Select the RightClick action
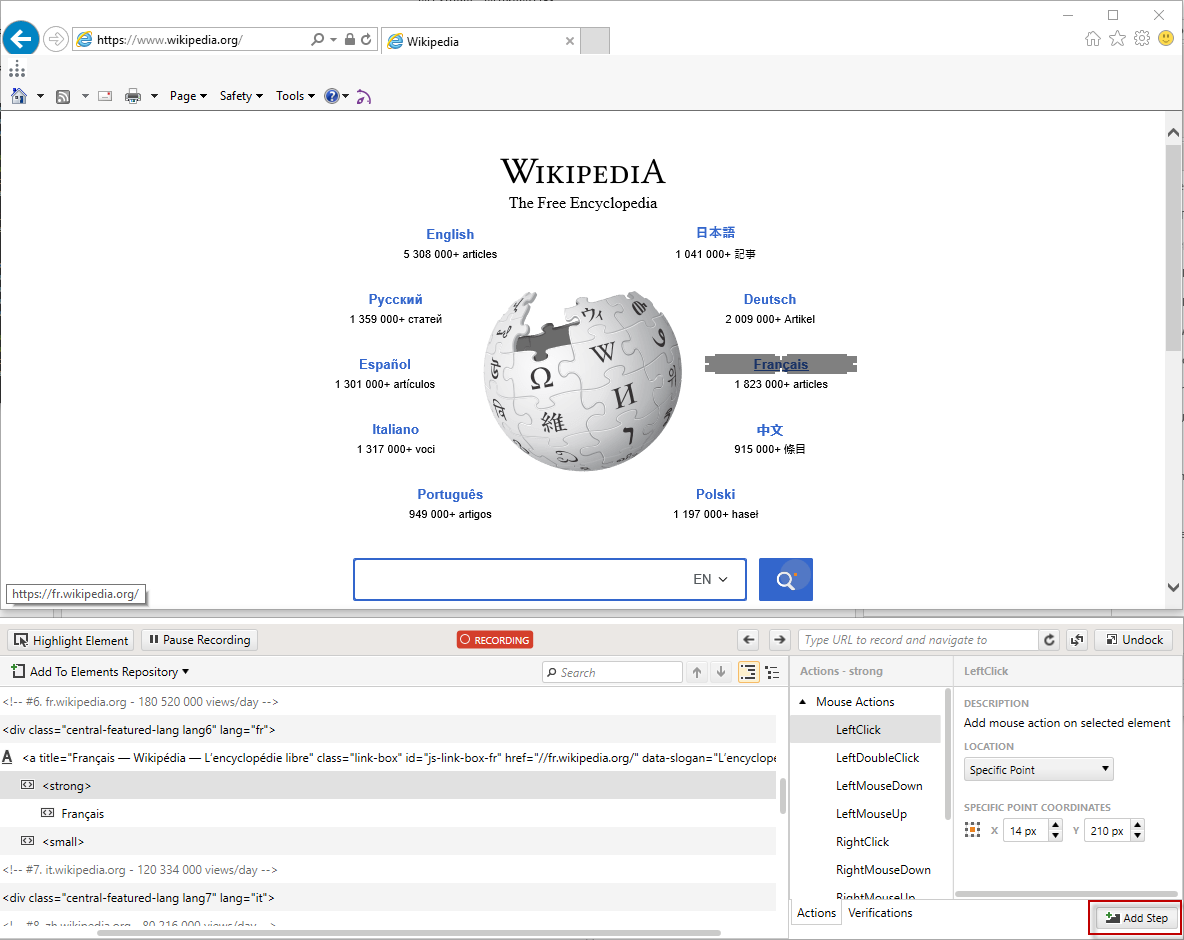This screenshot has height=940, width=1184. [x=862, y=841]
